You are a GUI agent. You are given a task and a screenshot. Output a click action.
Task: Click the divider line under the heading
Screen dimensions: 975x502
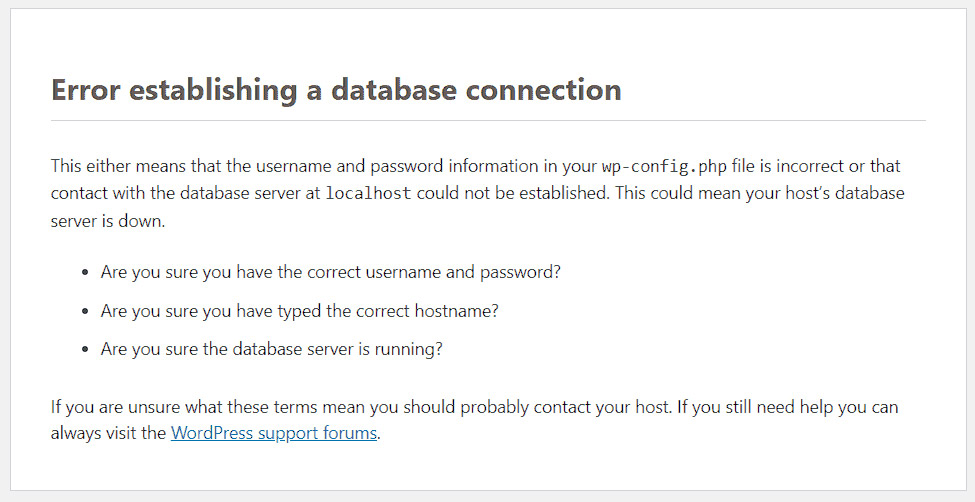pos(488,120)
